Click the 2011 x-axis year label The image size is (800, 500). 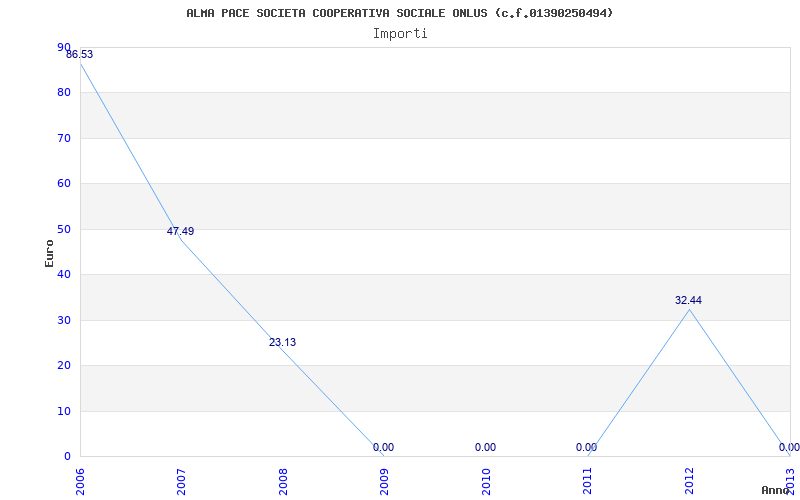click(587, 482)
